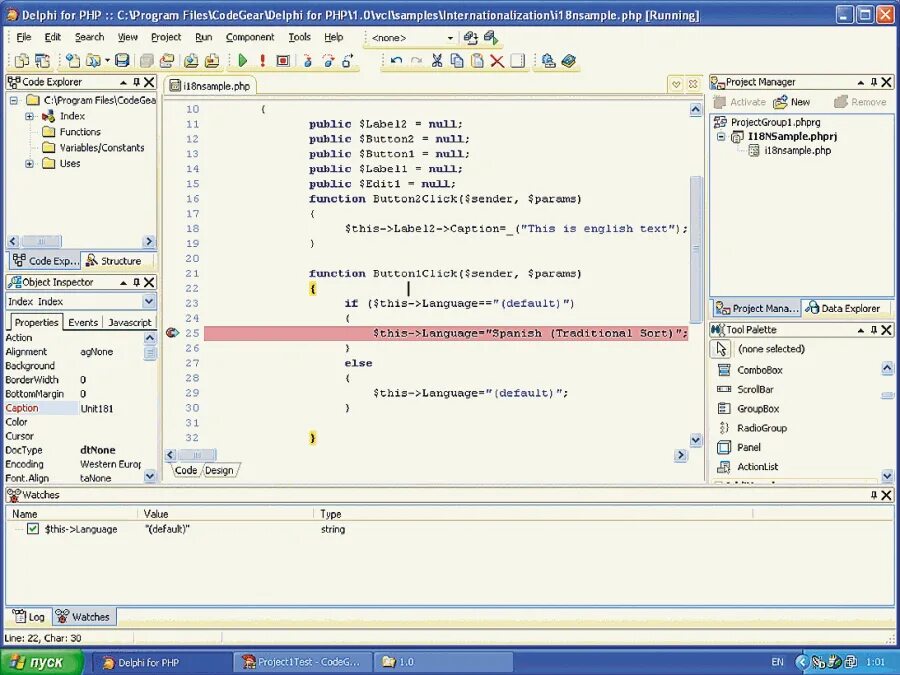Collapse the Tool Palette panel arrow
Screen dimensions: 900x675
[860, 330]
